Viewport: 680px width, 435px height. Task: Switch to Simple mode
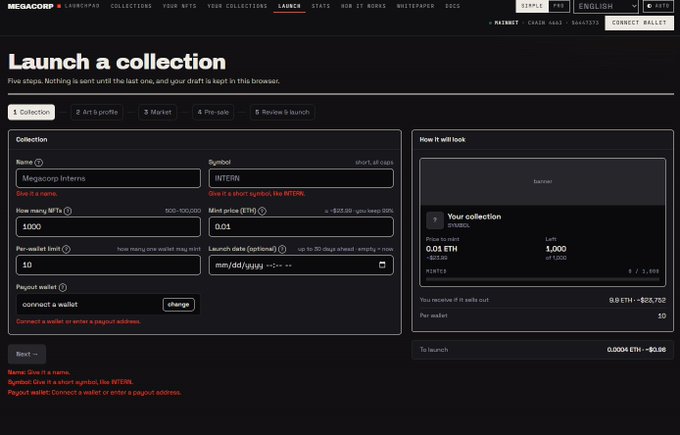click(532, 6)
